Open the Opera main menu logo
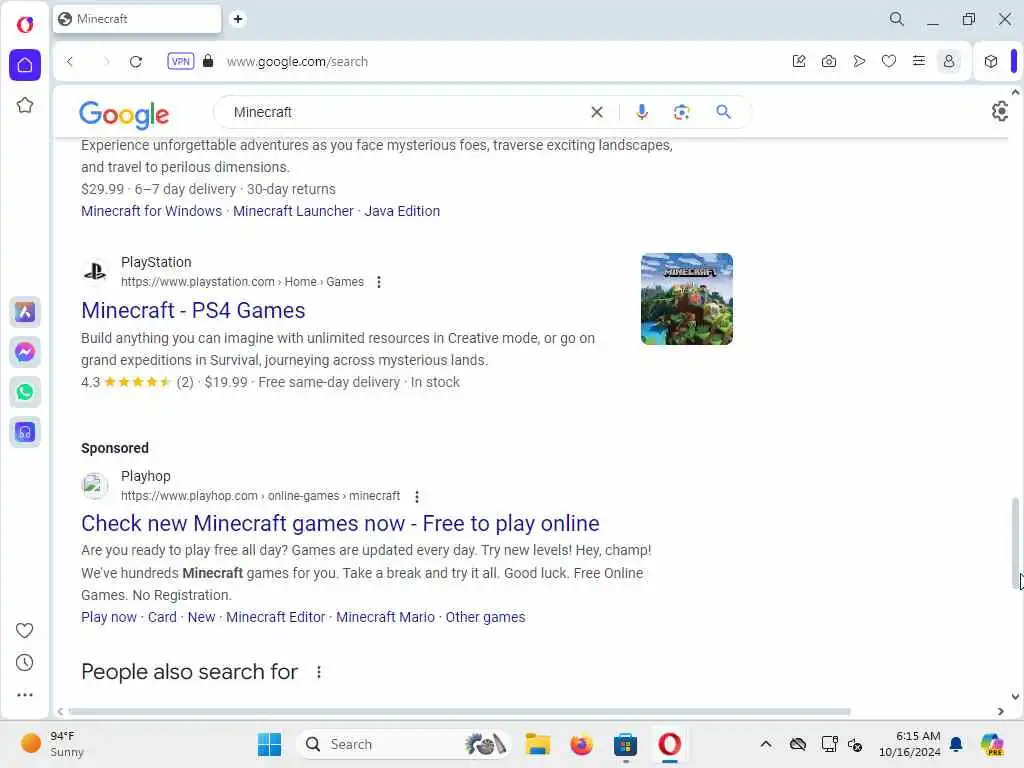This screenshot has width=1024, height=768. [25, 25]
